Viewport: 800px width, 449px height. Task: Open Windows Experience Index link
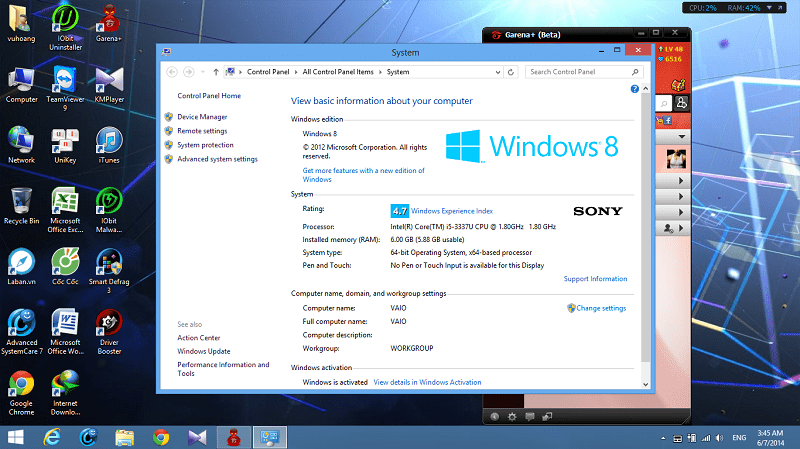pos(452,211)
